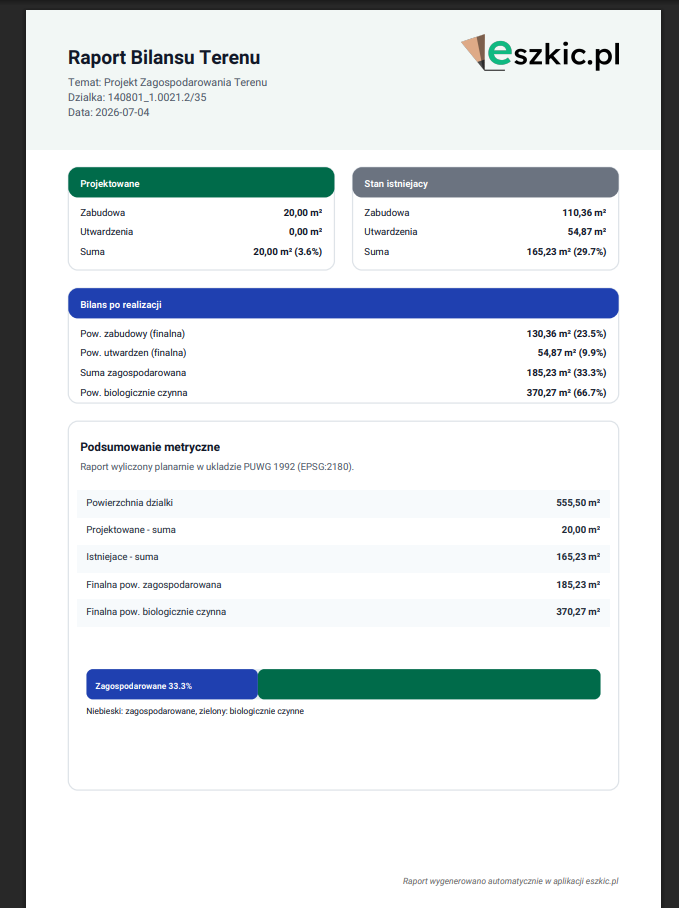Click the 'Powierzchnia dzialki' row label
679x908 pixels.
130,503
